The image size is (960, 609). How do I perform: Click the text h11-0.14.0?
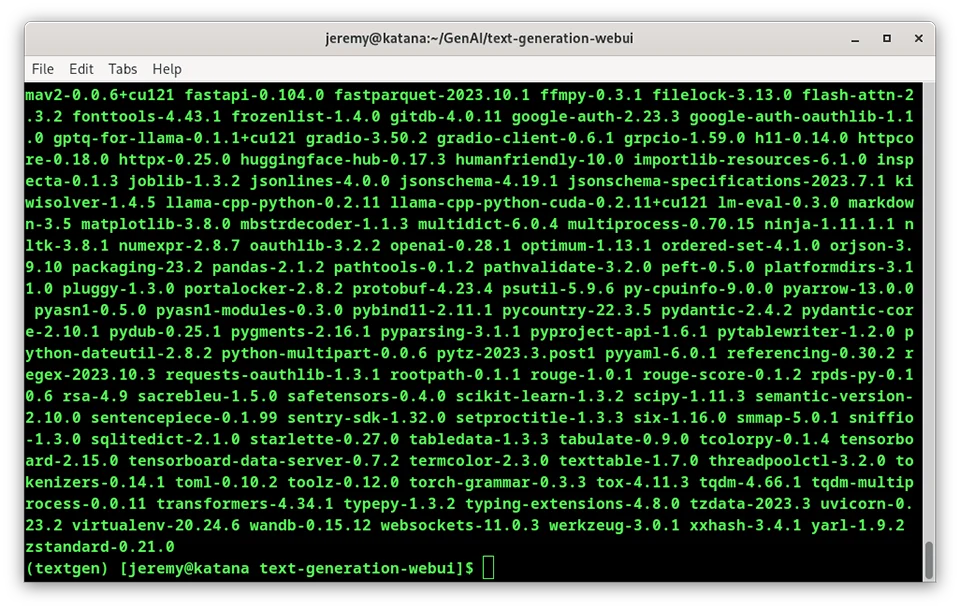pyautogui.click(x=801, y=138)
